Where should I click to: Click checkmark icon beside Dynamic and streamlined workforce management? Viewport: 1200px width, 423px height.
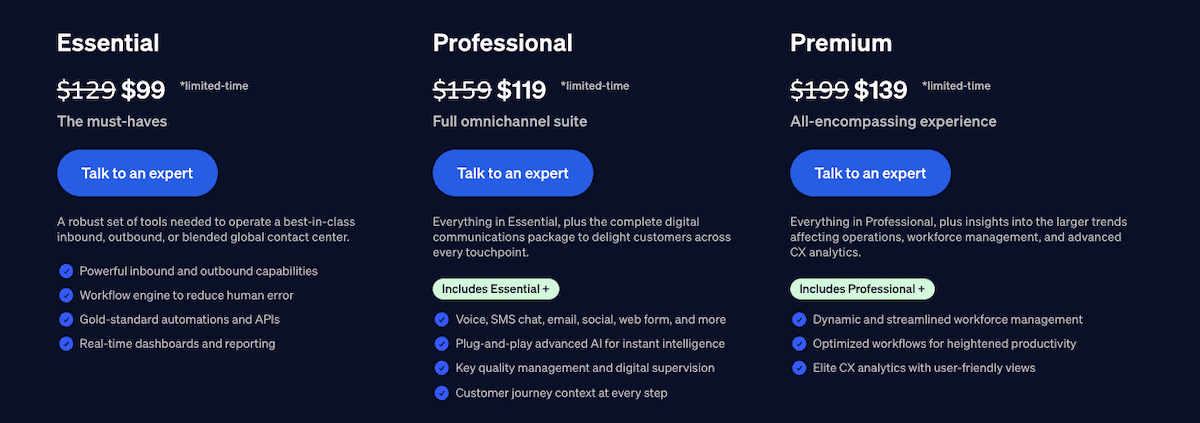pyautogui.click(x=799, y=320)
